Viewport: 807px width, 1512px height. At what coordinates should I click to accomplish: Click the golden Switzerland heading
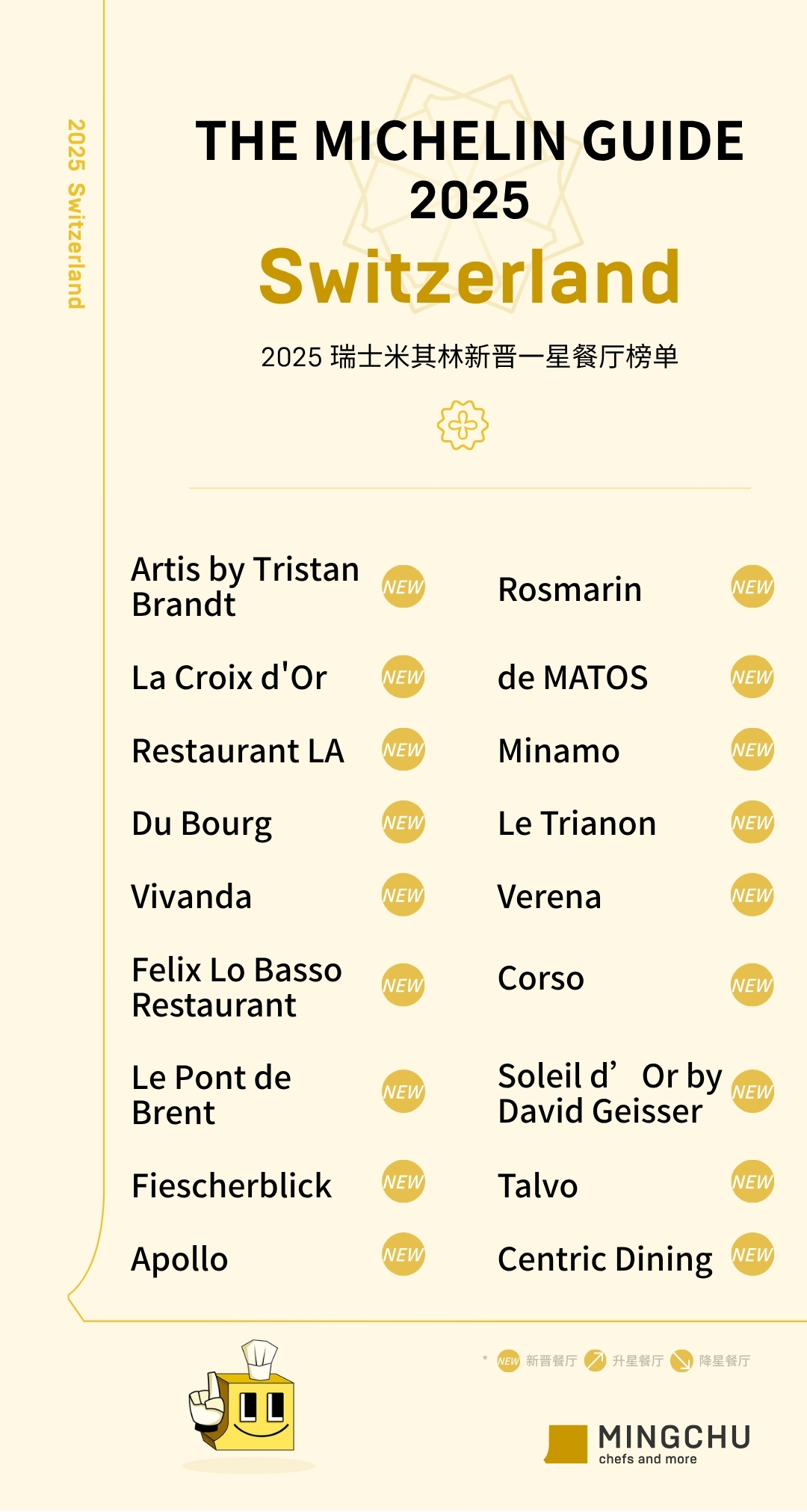coord(469,277)
